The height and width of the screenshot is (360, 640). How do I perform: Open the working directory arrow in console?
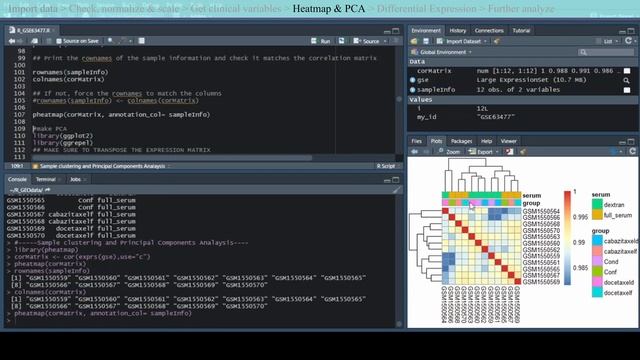[48, 190]
